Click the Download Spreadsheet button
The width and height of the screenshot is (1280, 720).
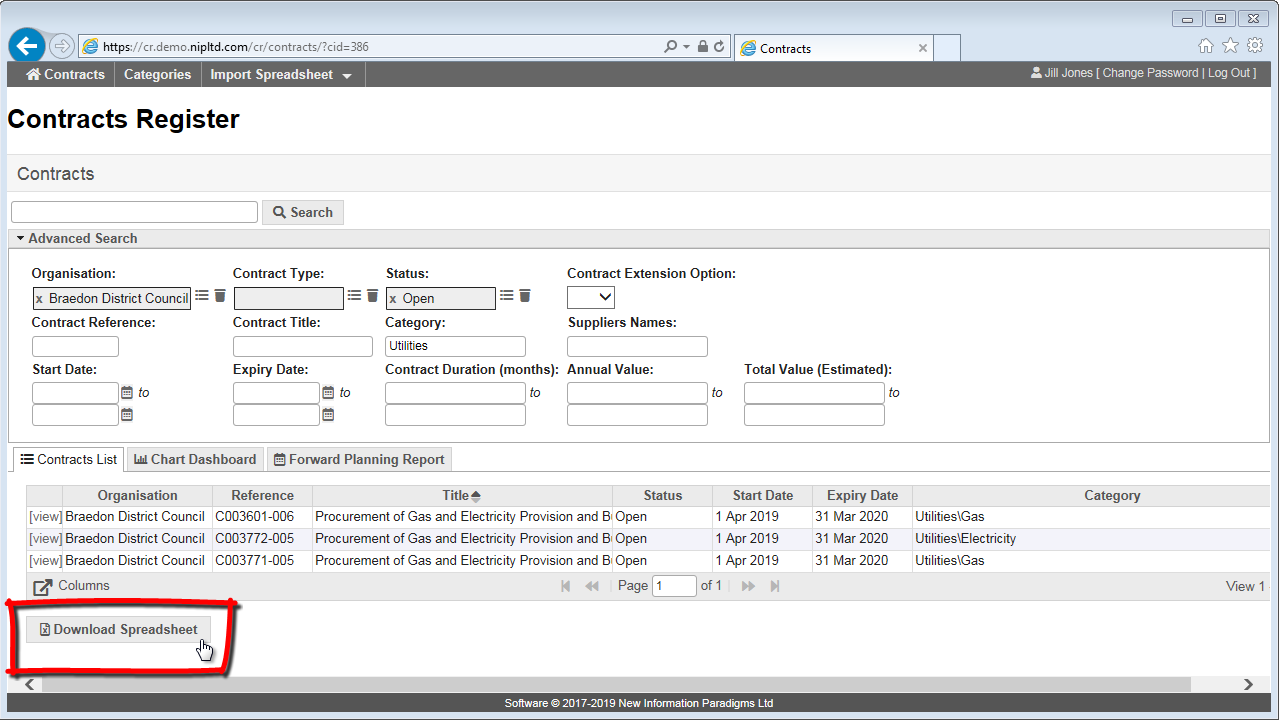click(x=118, y=629)
